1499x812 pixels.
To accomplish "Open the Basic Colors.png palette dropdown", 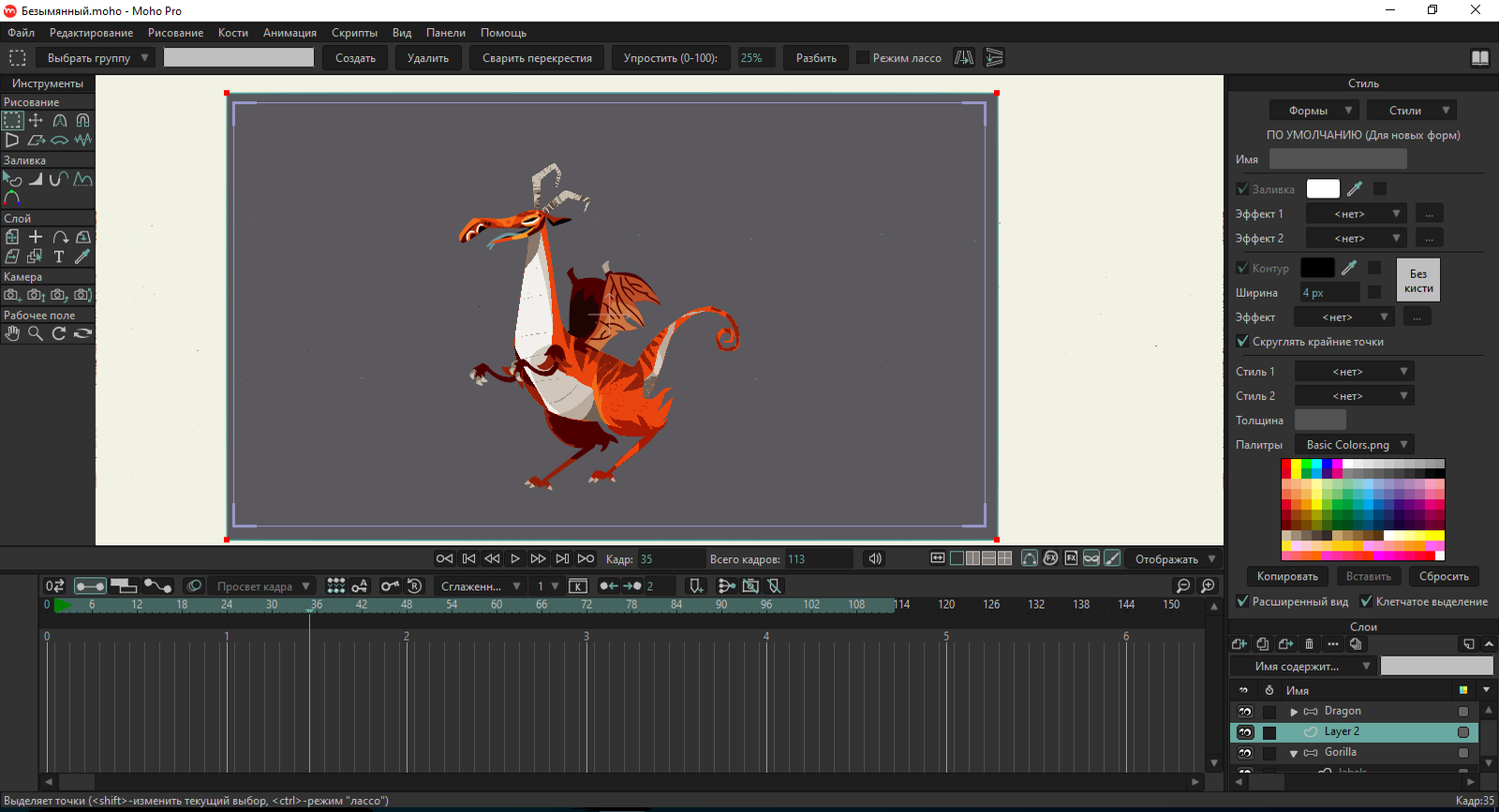I will [1355, 445].
